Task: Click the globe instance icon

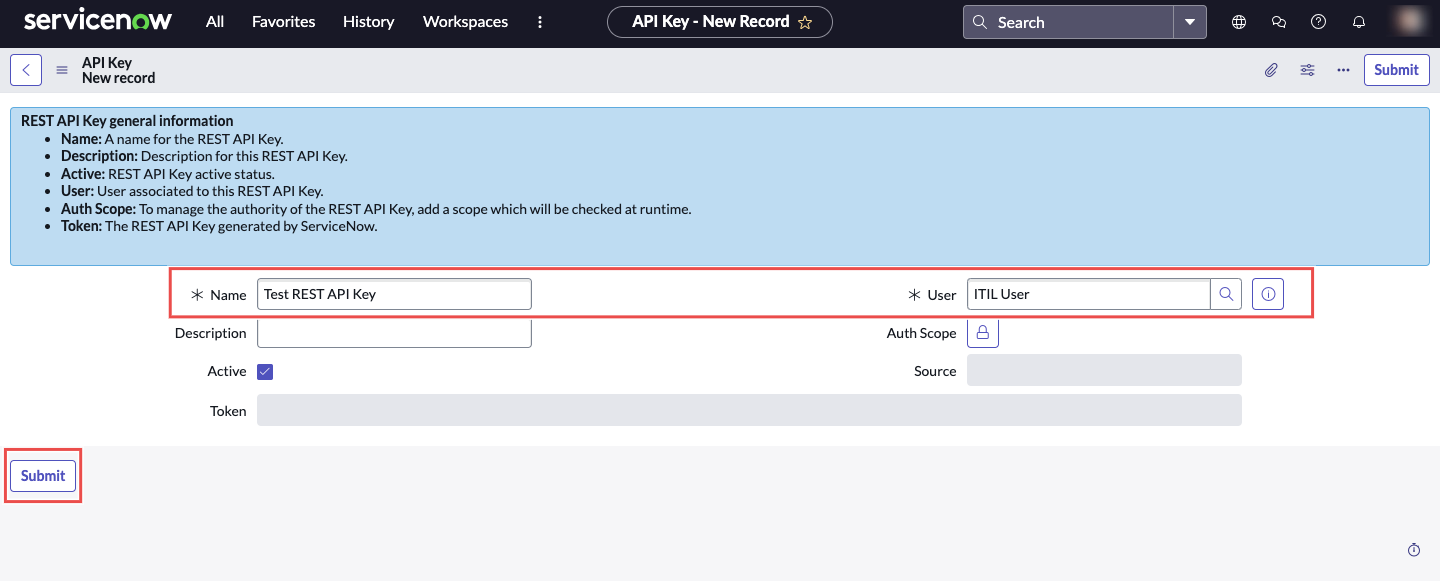Action: tap(1238, 21)
